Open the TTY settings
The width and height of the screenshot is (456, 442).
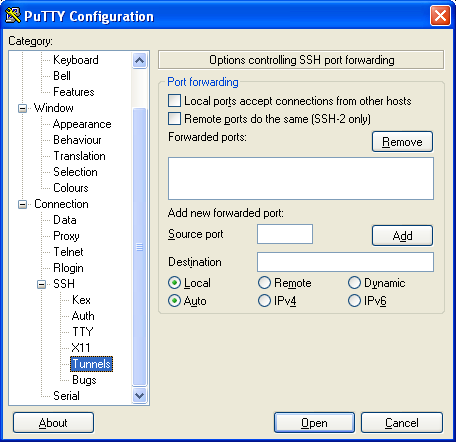click(x=83, y=332)
